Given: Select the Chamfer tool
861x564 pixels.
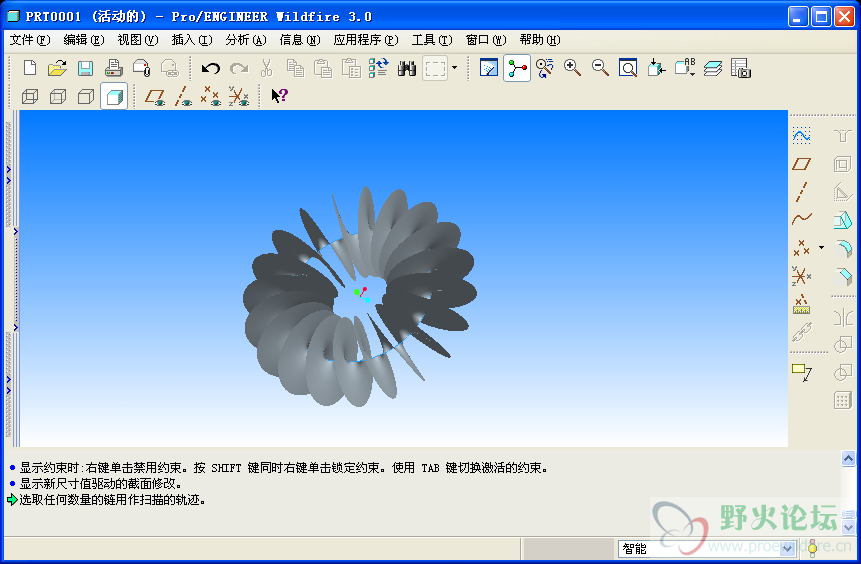Looking at the screenshot, I should point(842,276).
